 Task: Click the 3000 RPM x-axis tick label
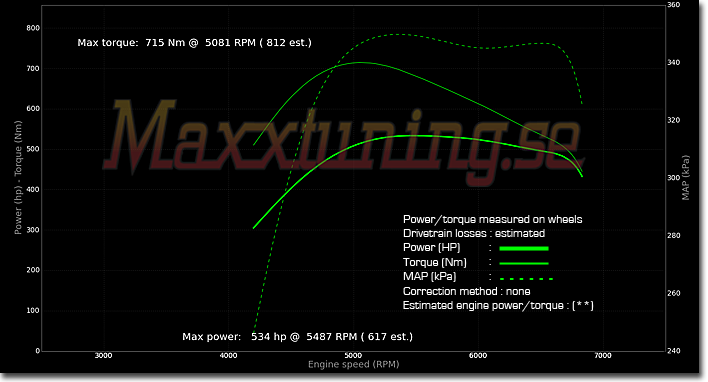pos(103,356)
